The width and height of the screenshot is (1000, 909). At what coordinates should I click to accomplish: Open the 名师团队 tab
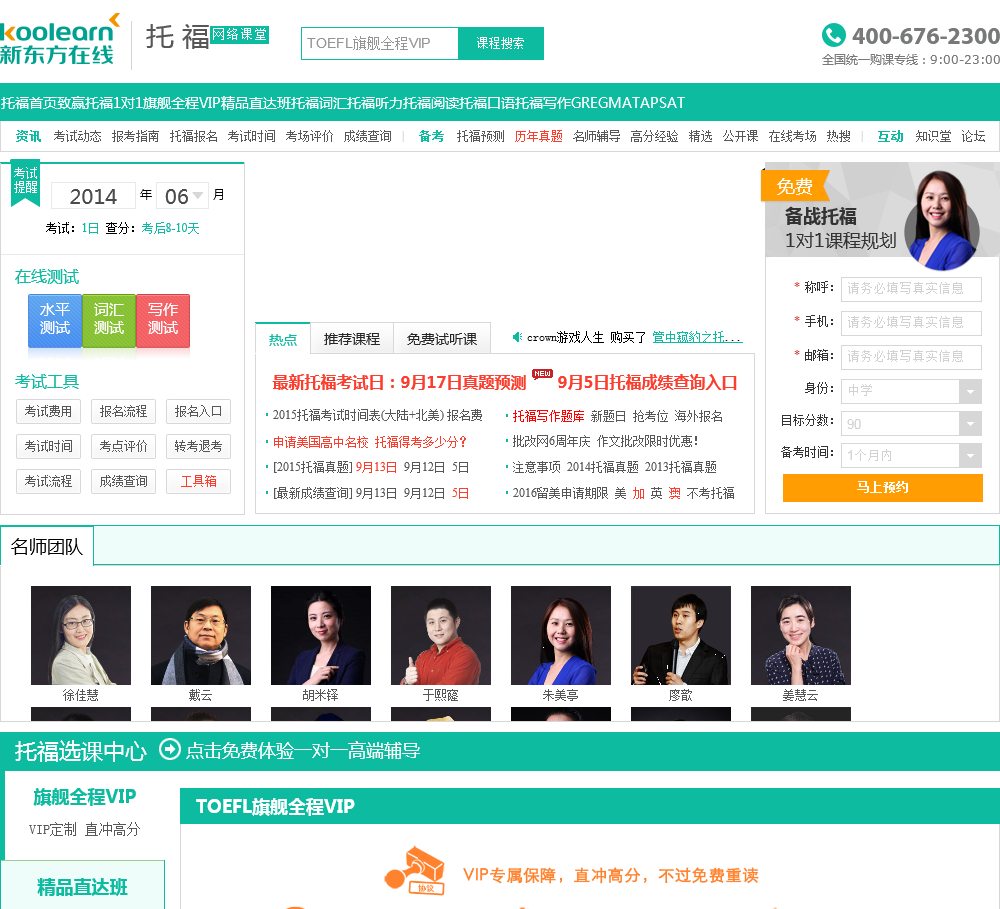47,547
